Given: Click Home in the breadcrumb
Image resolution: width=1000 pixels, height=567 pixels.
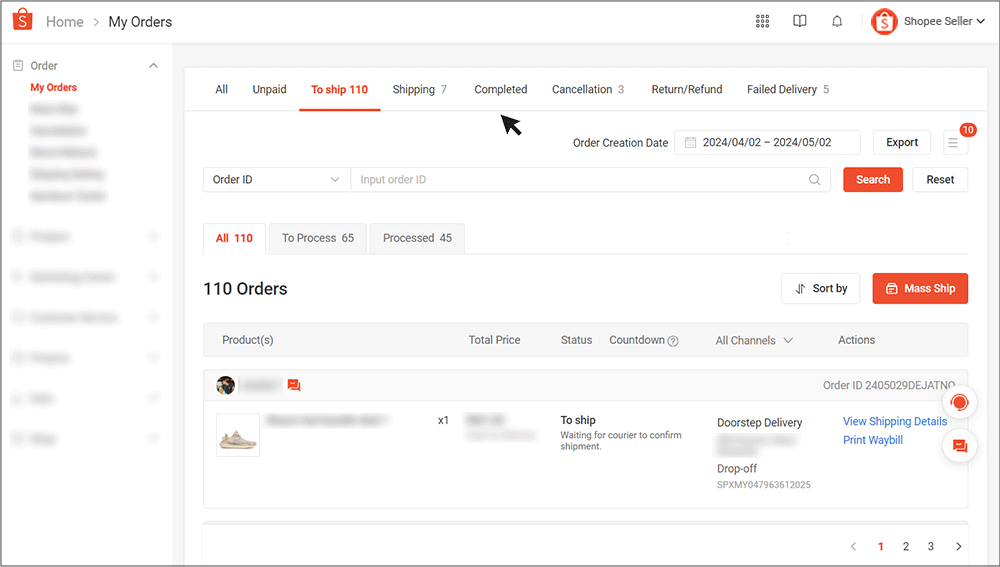Looking at the screenshot, I should (64, 22).
